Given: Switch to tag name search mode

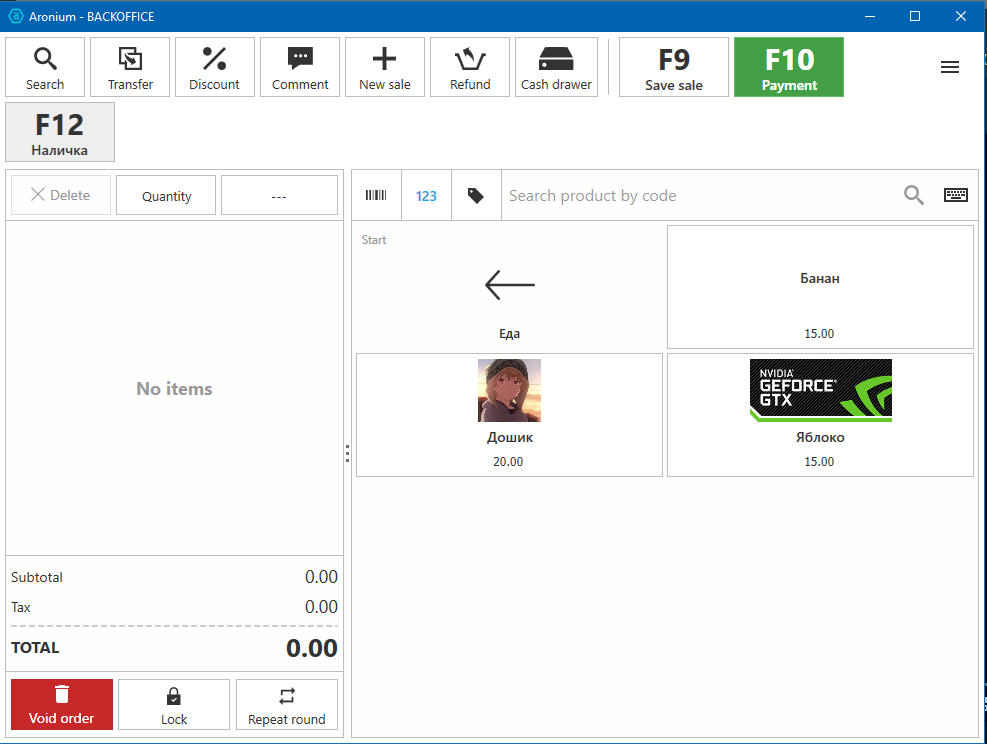Looking at the screenshot, I should [476, 196].
